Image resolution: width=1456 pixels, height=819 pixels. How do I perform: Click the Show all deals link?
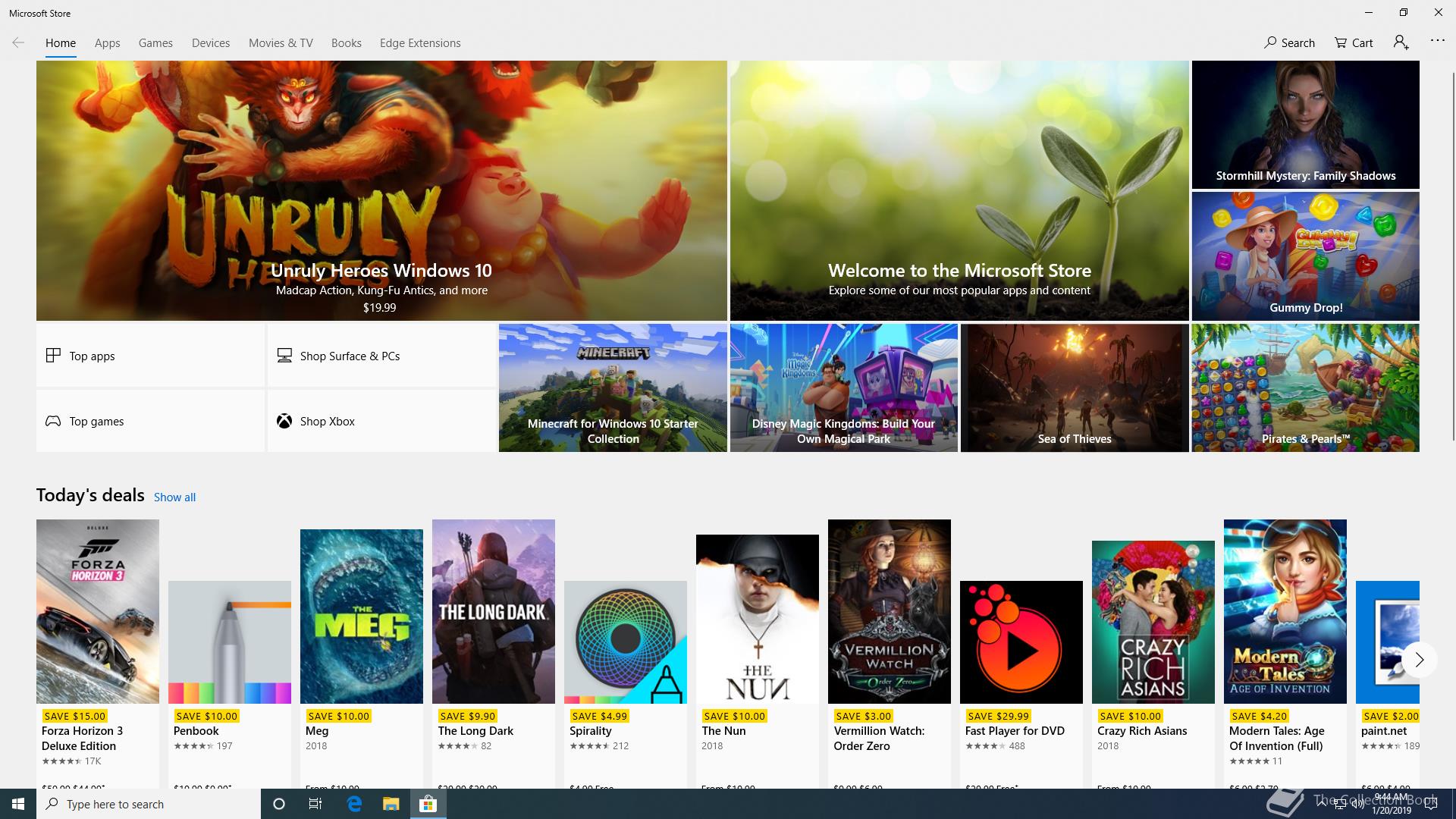pyautogui.click(x=174, y=497)
